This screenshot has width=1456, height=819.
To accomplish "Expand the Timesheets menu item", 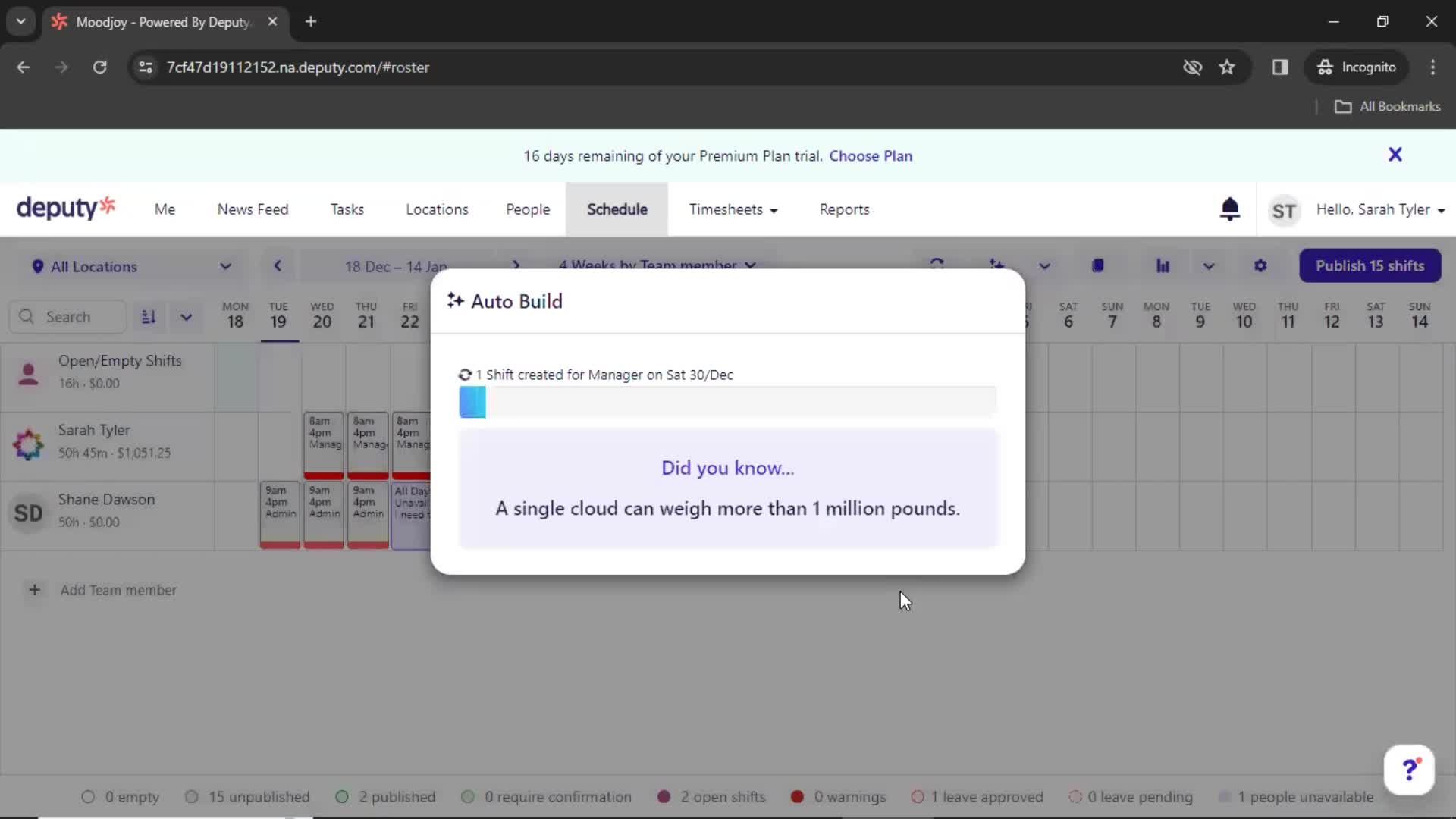I will pyautogui.click(x=734, y=209).
